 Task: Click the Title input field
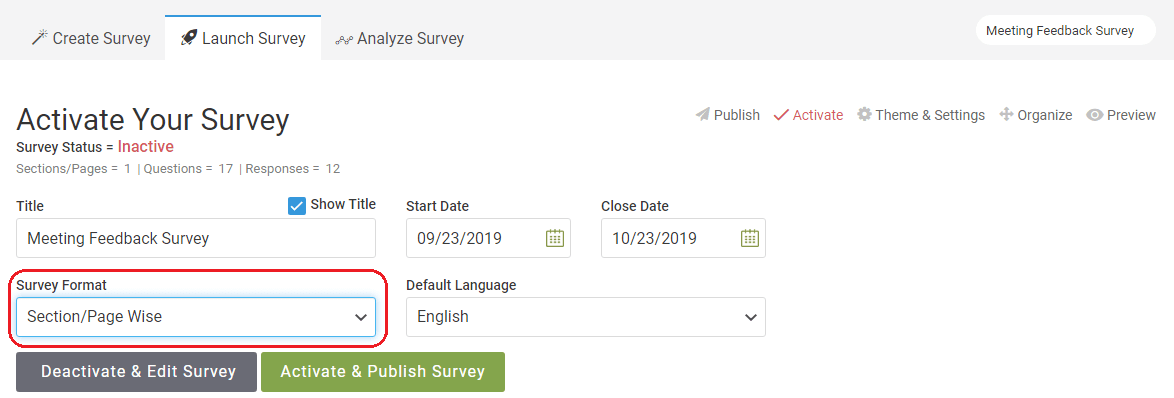point(196,238)
